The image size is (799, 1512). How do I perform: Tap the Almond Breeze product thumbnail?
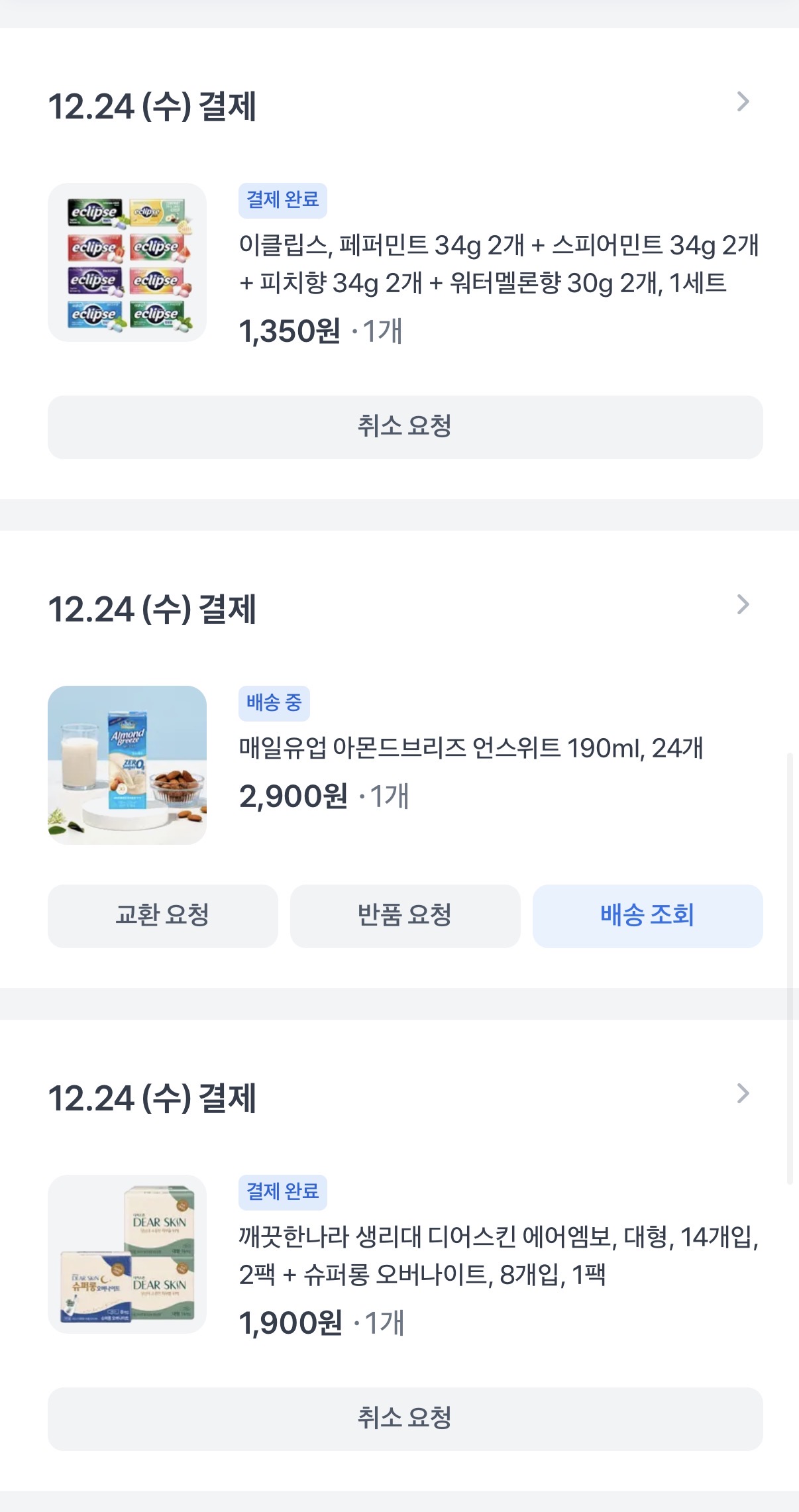tap(127, 765)
